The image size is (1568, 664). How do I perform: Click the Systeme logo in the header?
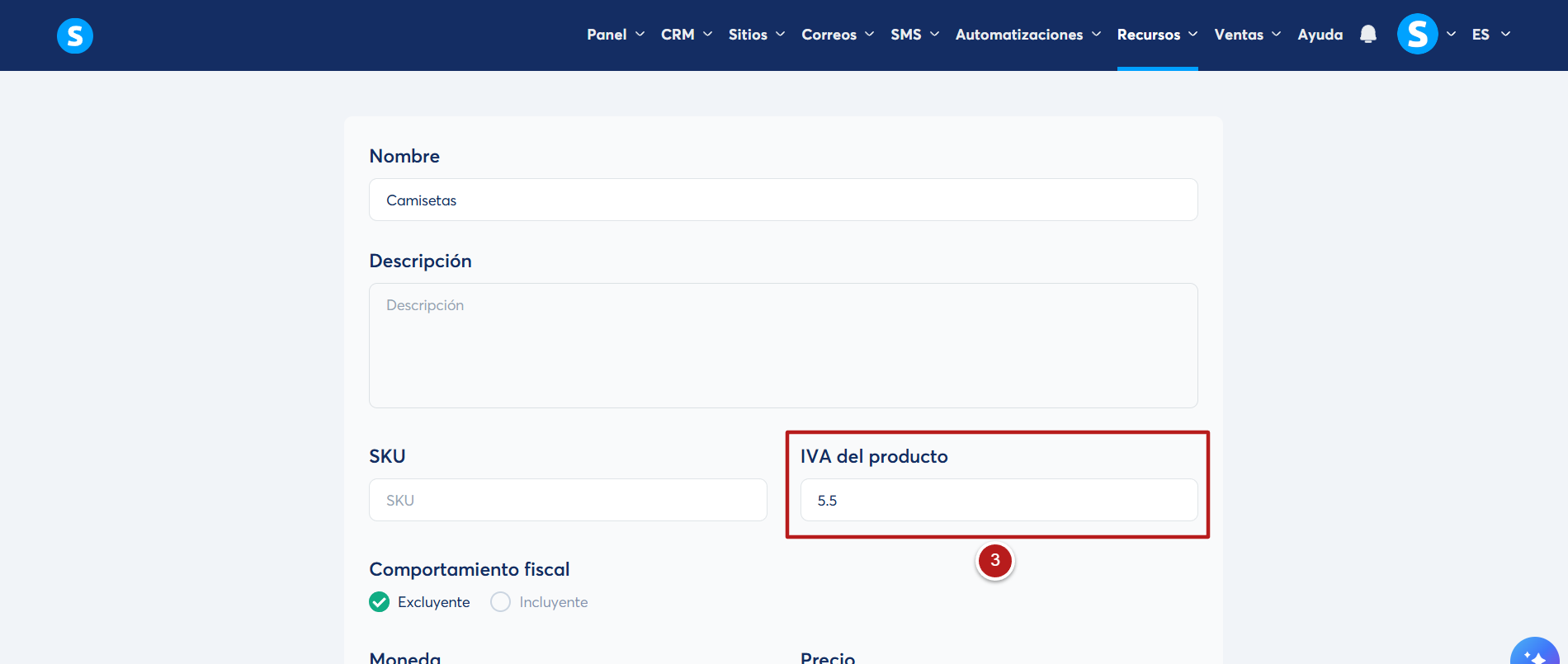[75, 35]
